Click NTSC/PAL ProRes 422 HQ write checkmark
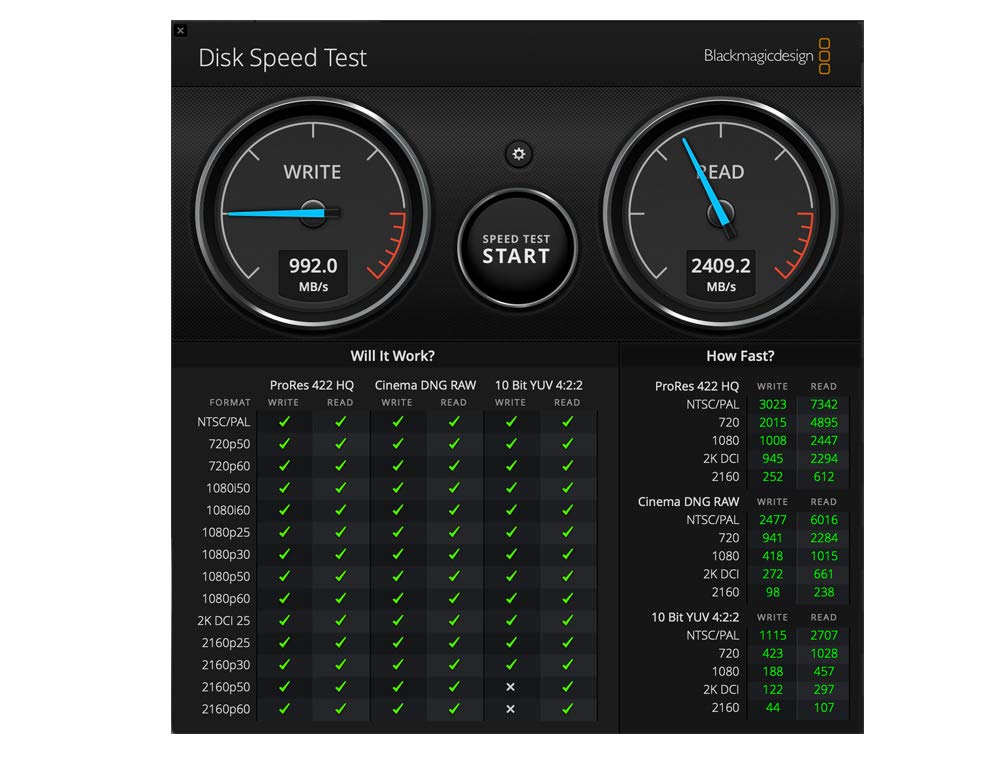Image resolution: width=1000 pixels, height=760 pixels. pyautogui.click(x=284, y=421)
